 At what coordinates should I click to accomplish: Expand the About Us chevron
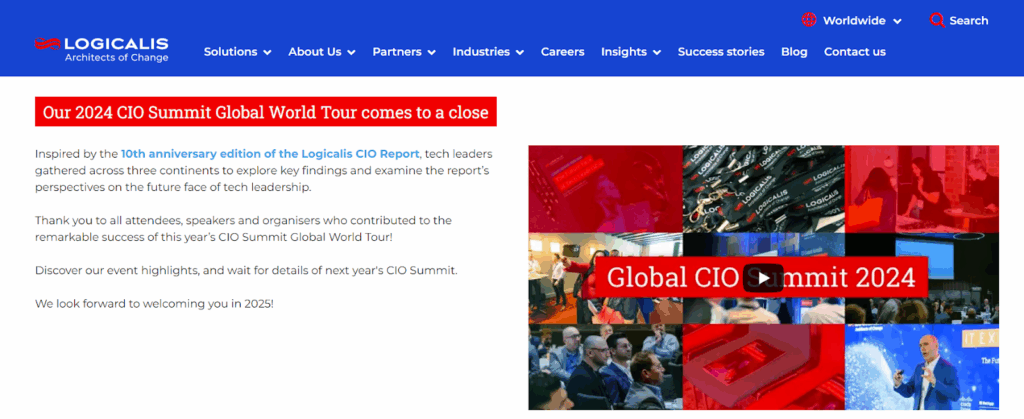coord(351,53)
